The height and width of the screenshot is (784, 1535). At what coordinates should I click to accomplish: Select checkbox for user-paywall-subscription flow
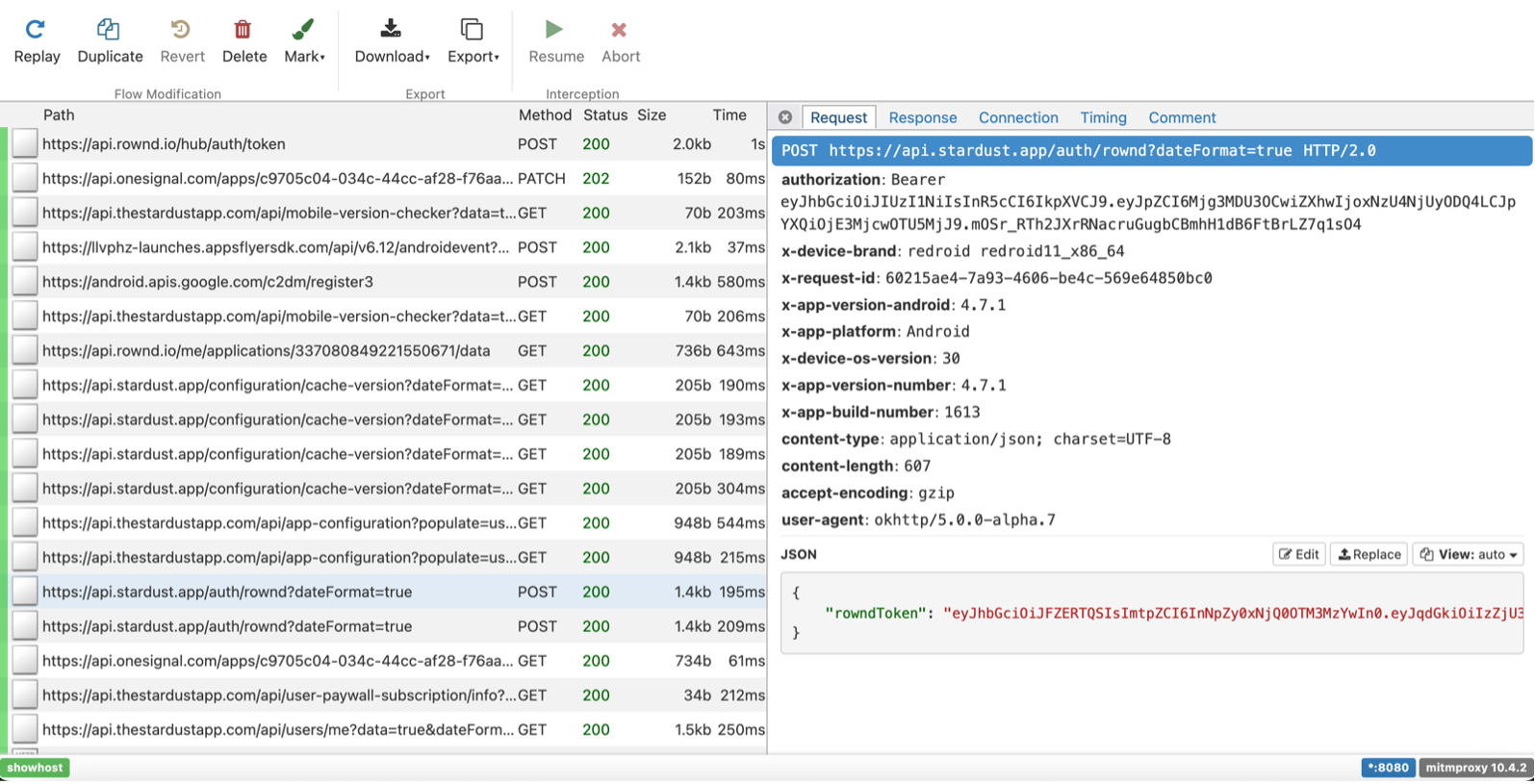(x=25, y=695)
